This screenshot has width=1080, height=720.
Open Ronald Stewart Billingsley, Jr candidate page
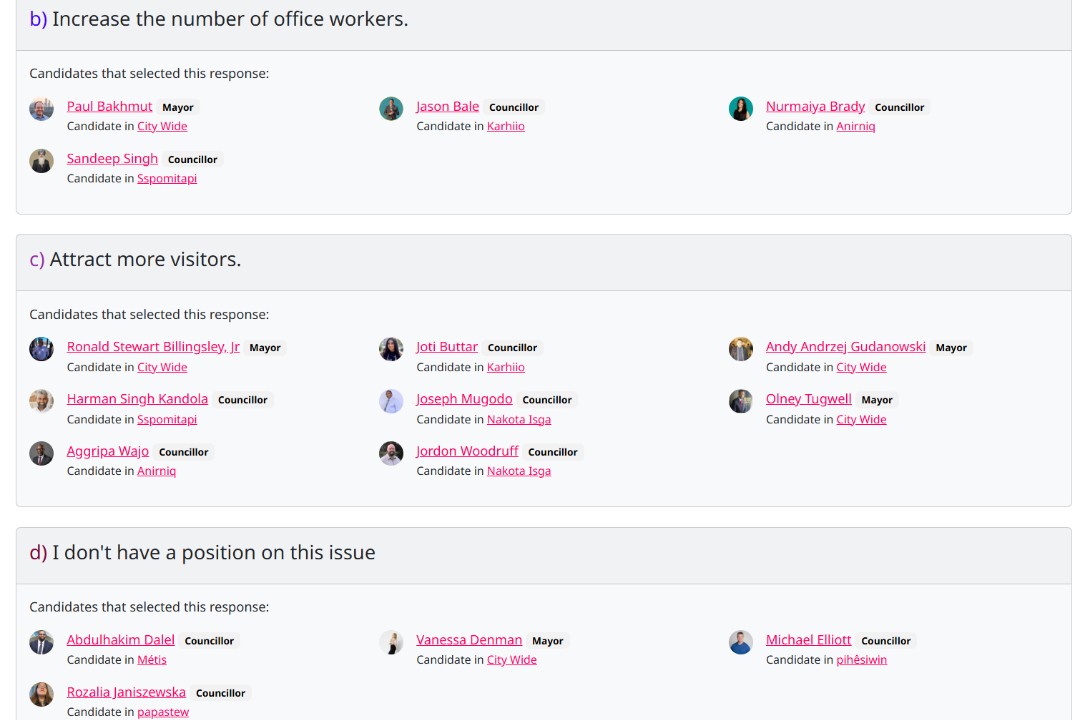coord(153,347)
